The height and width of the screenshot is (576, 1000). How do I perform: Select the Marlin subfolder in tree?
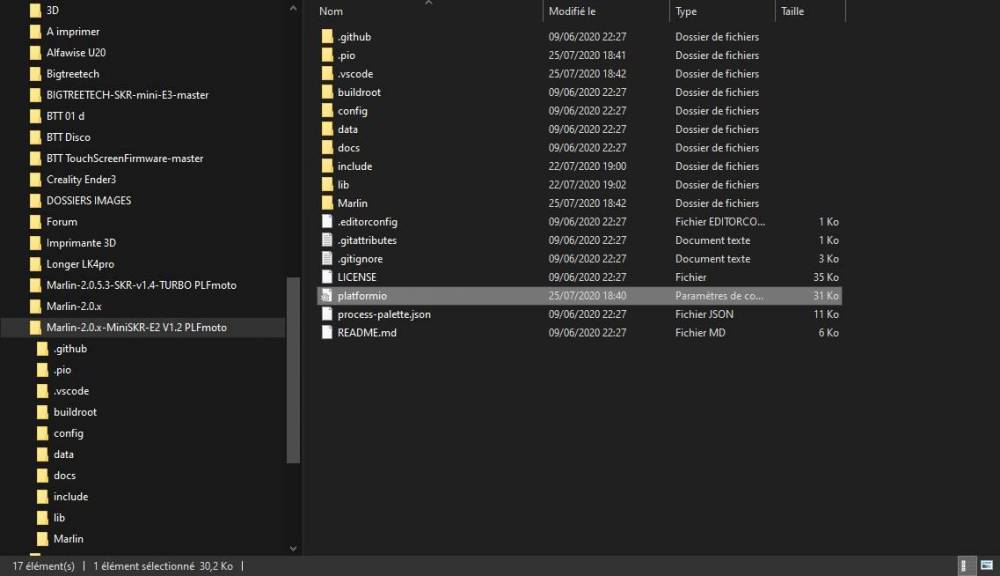[x=68, y=538]
